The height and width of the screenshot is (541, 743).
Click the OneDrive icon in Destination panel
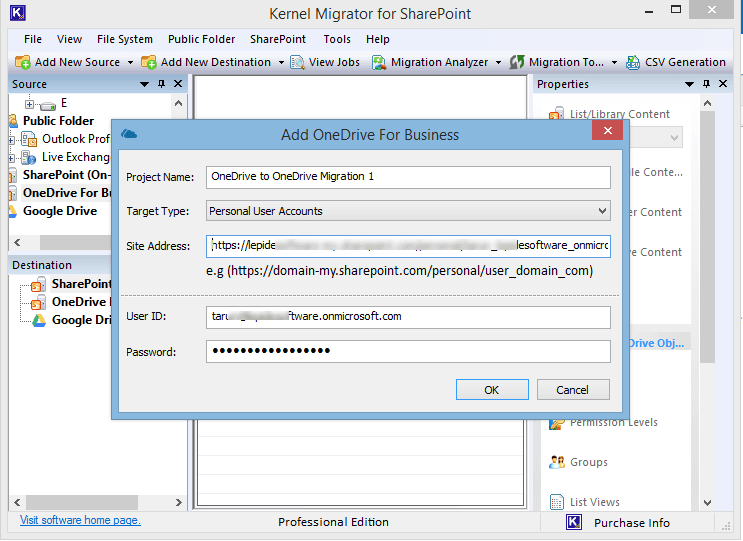[38, 302]
